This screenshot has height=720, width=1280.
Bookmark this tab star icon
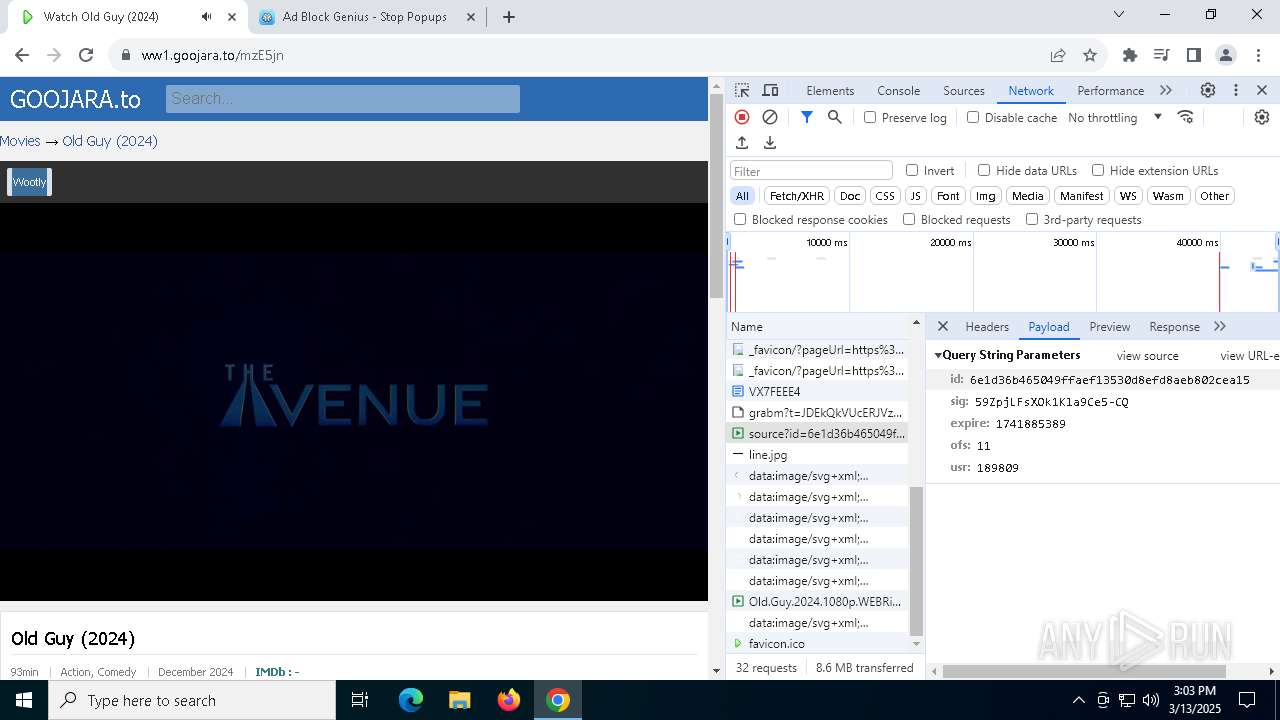[1090, 55]
